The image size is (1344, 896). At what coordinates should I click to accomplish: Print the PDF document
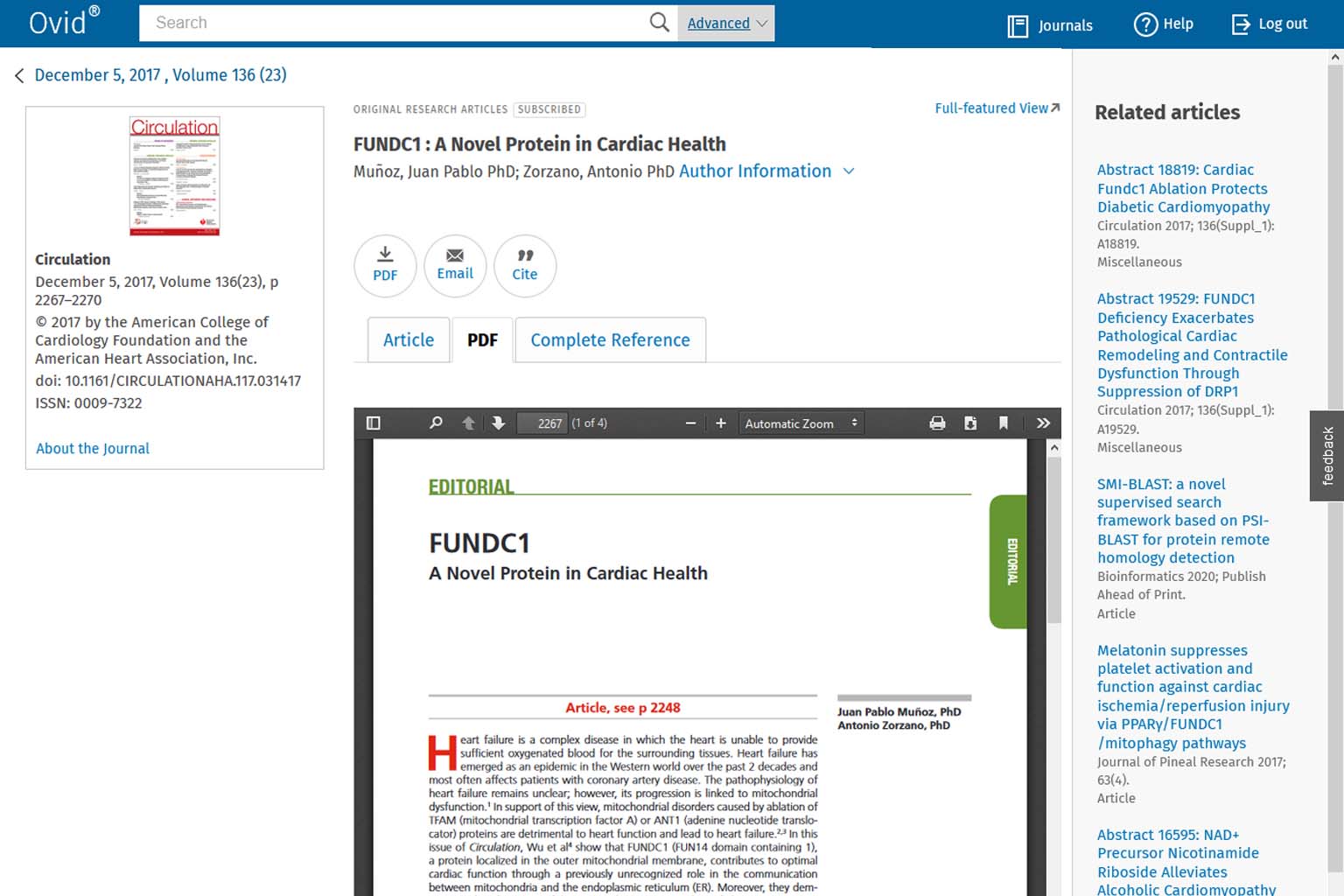pyautogui.click(x=937, y=423)
